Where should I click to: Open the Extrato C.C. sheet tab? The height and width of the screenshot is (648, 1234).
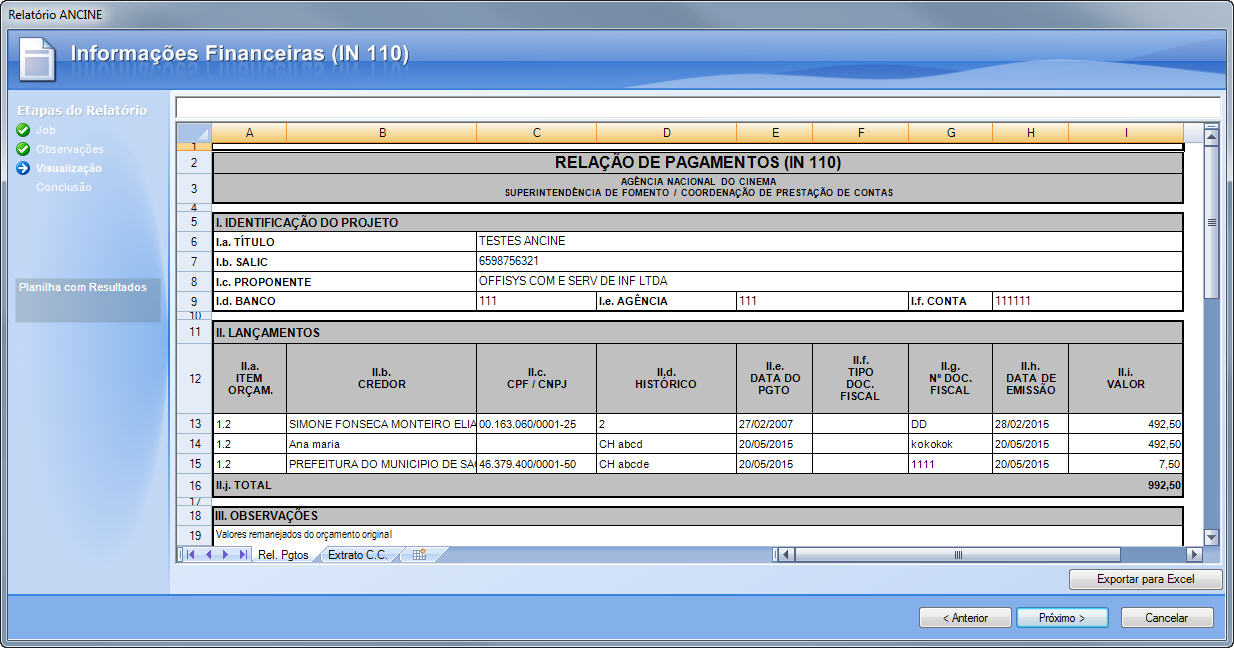(358, 555)
